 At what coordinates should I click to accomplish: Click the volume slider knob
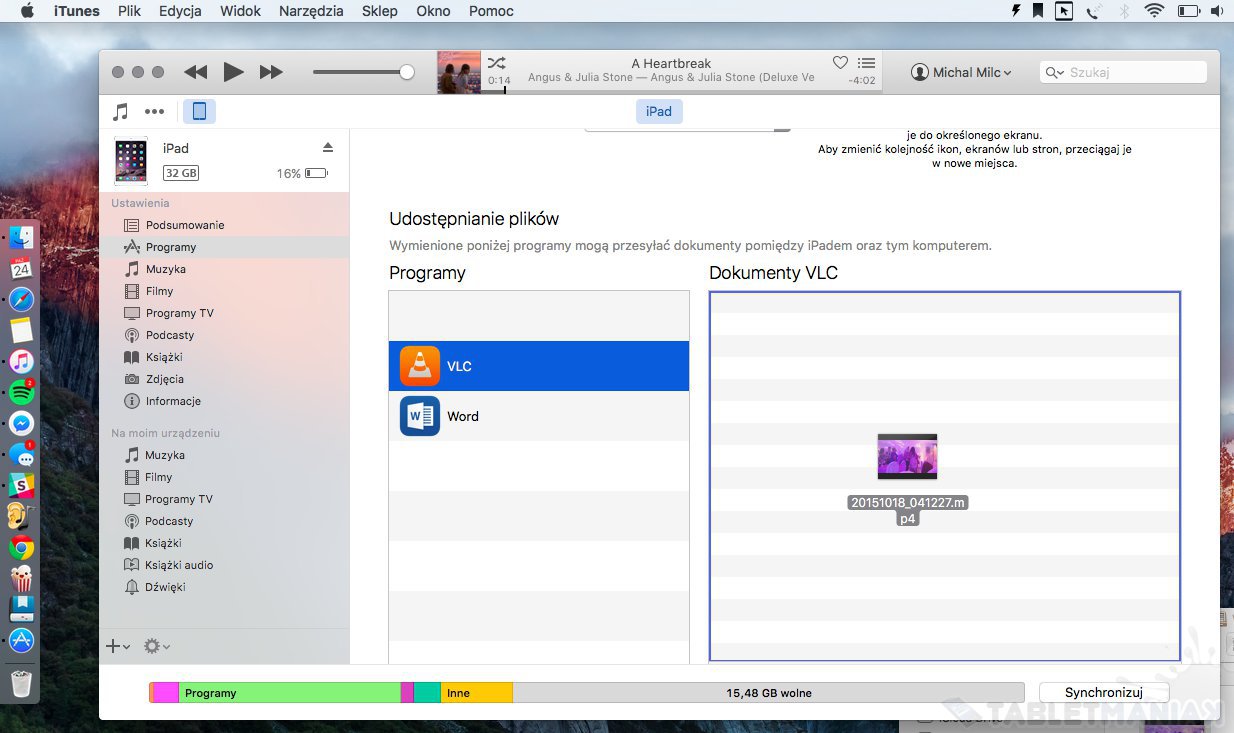point(406,72)
